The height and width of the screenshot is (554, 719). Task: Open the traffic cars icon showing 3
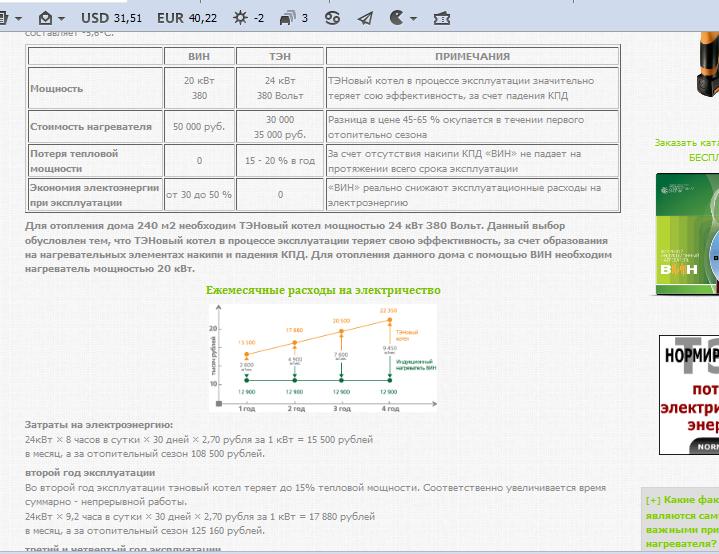click(x=293, y=18)
